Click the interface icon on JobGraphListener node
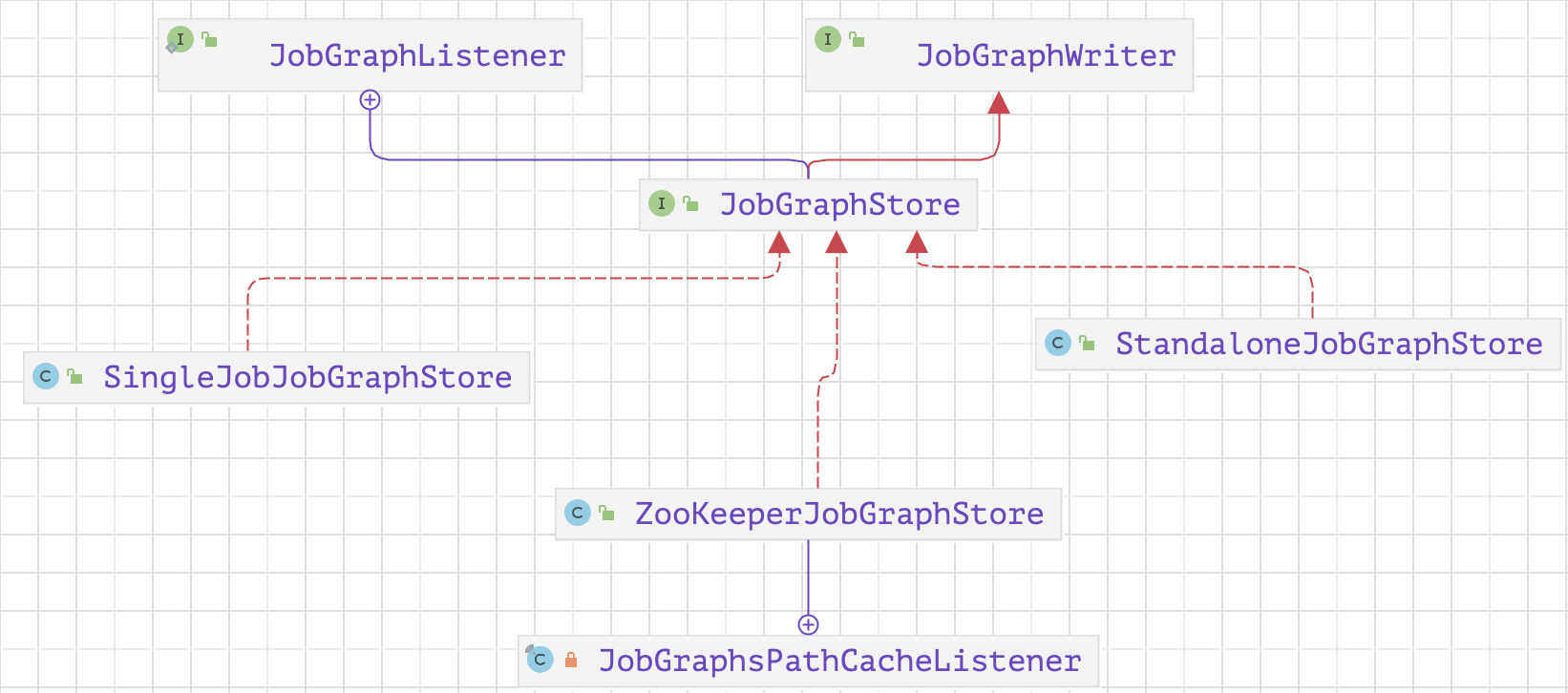Viewport: 1568px width, 693px height. [180, 40]
